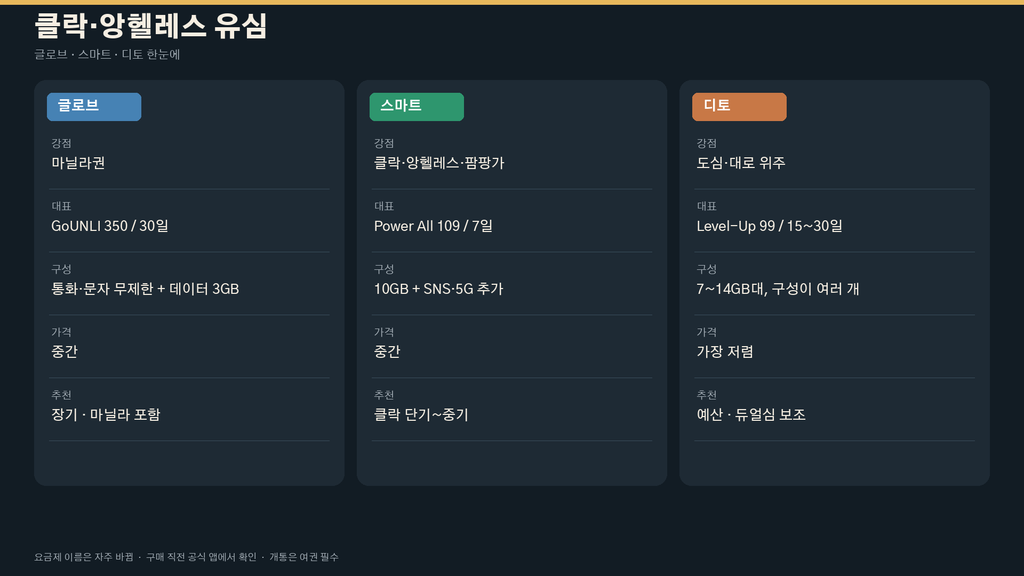The width and height of the screenshot is (1024, 576).
Task: Click '클락·앙헬레스·팜팡가' strength text
Action: click(439, 163)
